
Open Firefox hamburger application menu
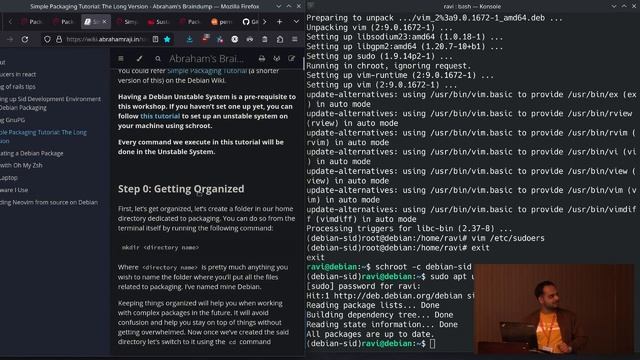click(294, 39)
